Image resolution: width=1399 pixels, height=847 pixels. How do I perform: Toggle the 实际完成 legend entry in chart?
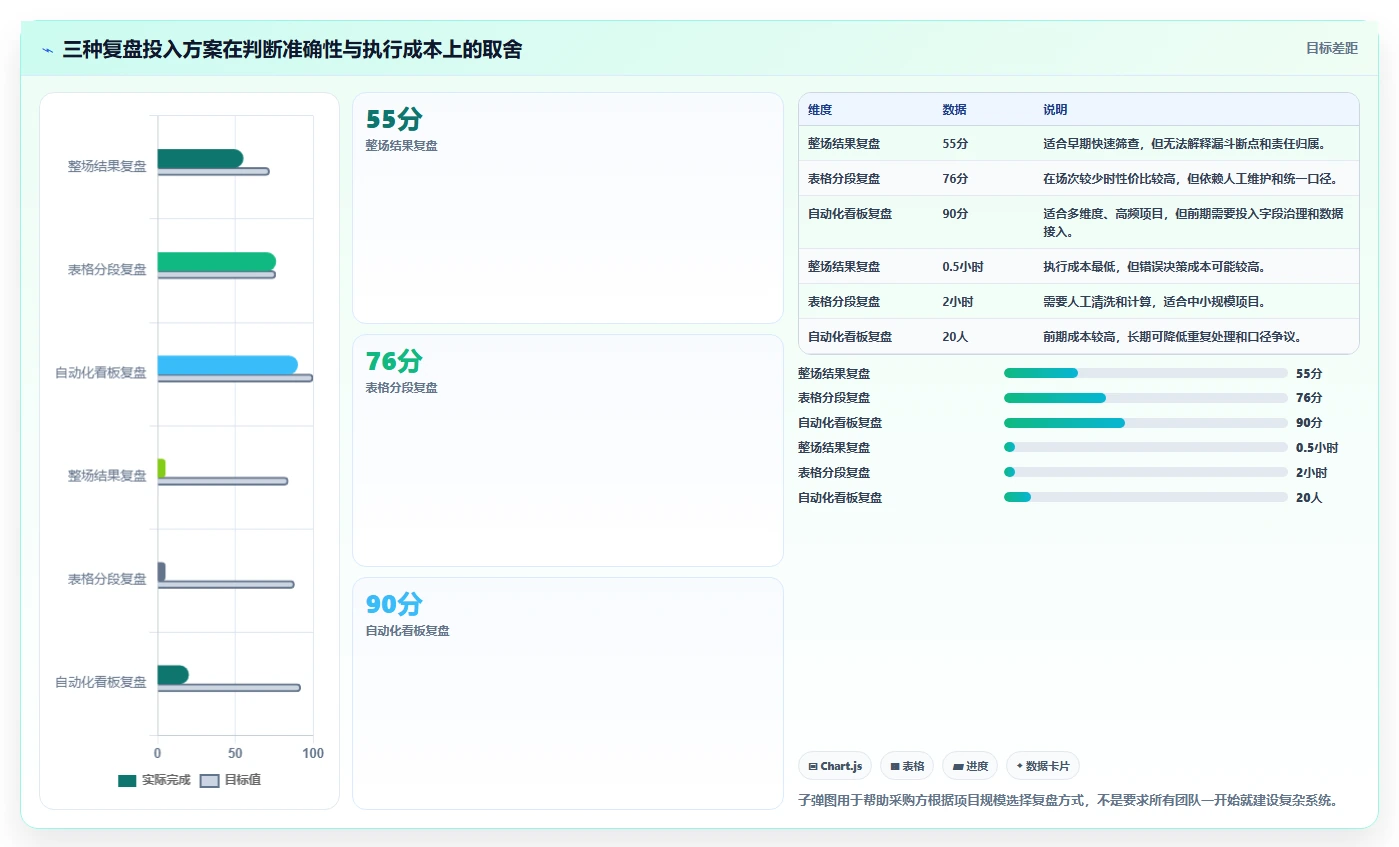coord(154,780)
